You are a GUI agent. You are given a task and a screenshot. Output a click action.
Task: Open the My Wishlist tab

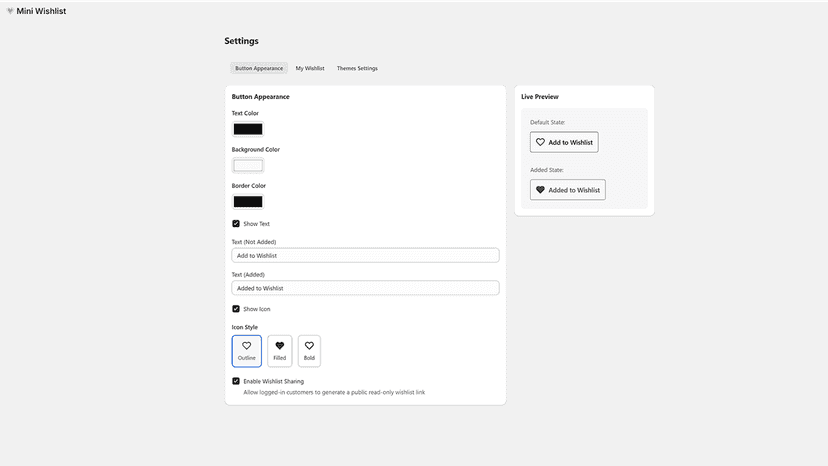coord(310,68)
